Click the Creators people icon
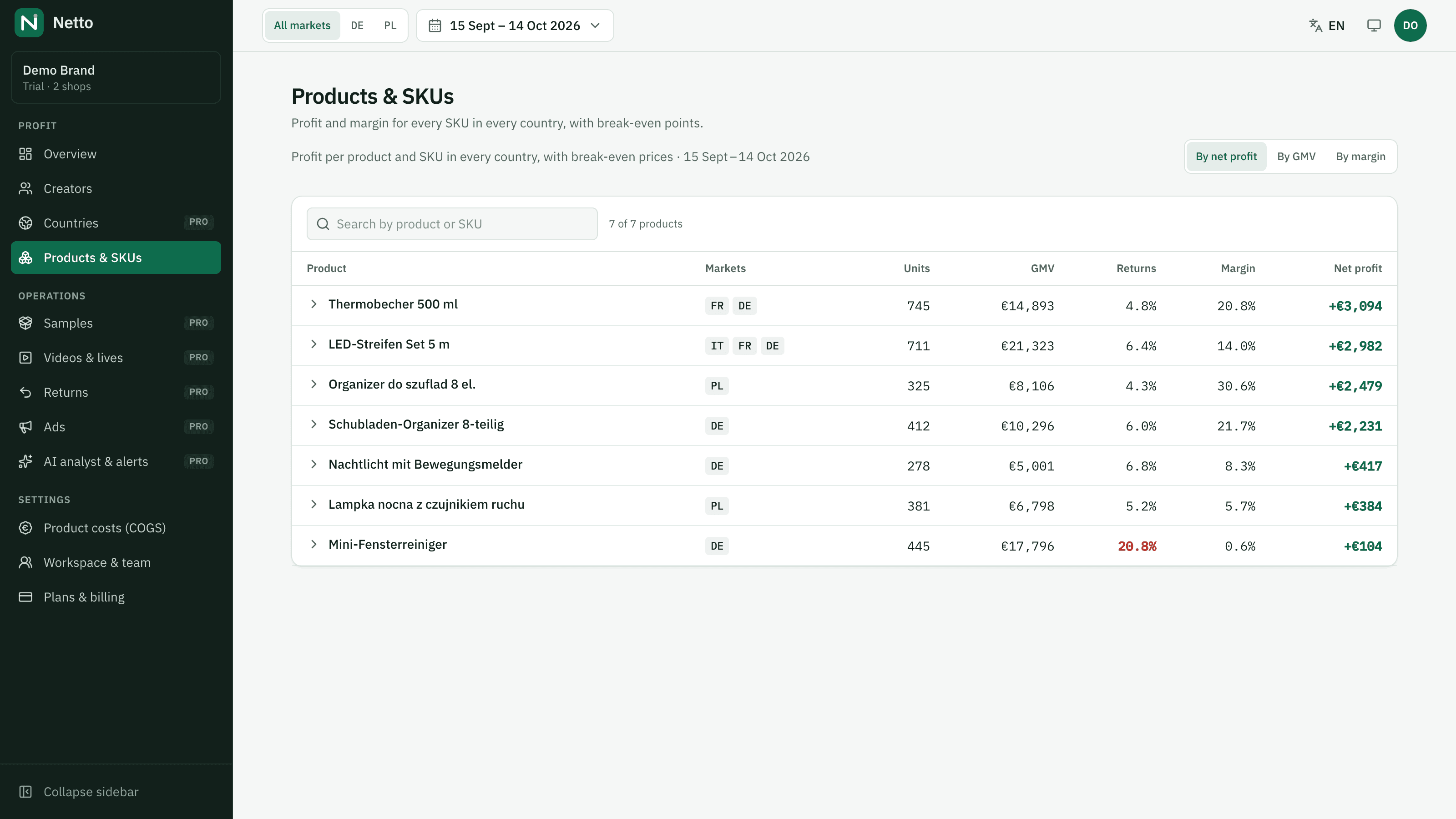The width and height of the screenshot is (1456, 819). (25, 188)
